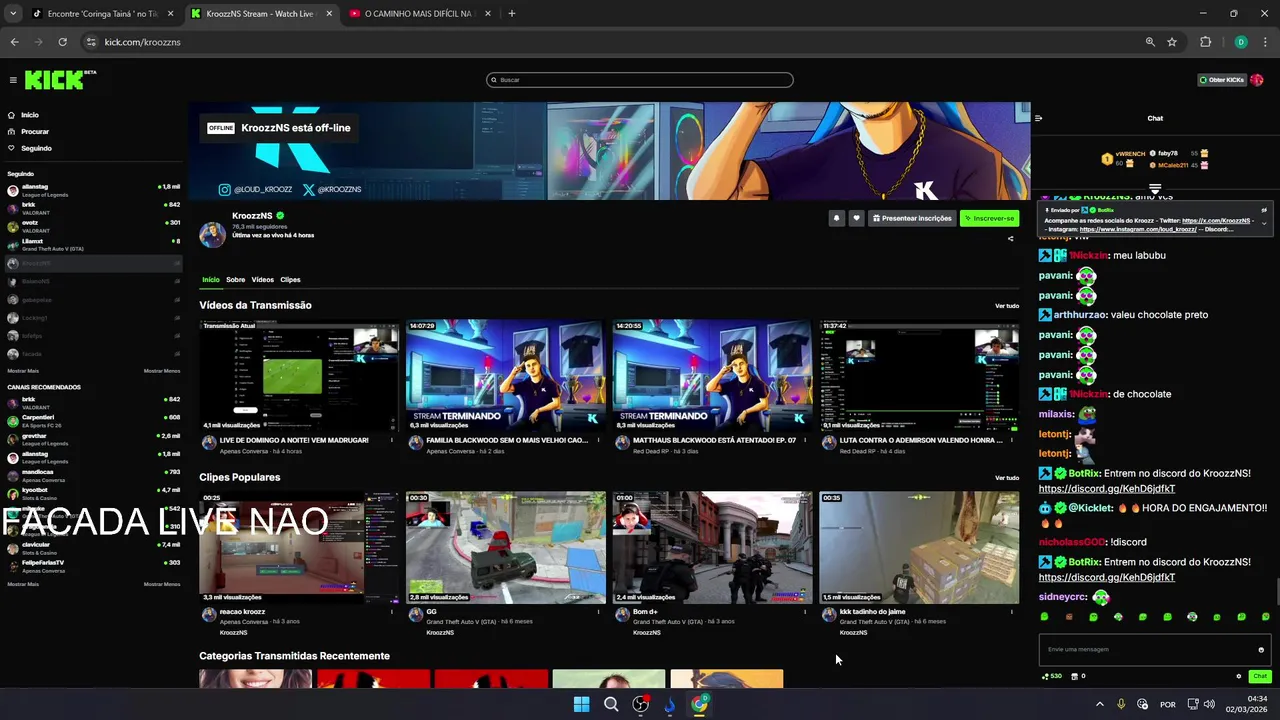Click Mostrar Mais under Canais Recomendados
Image resolution: width=1280 pixels, height=720 pixels.
point(23,584)
